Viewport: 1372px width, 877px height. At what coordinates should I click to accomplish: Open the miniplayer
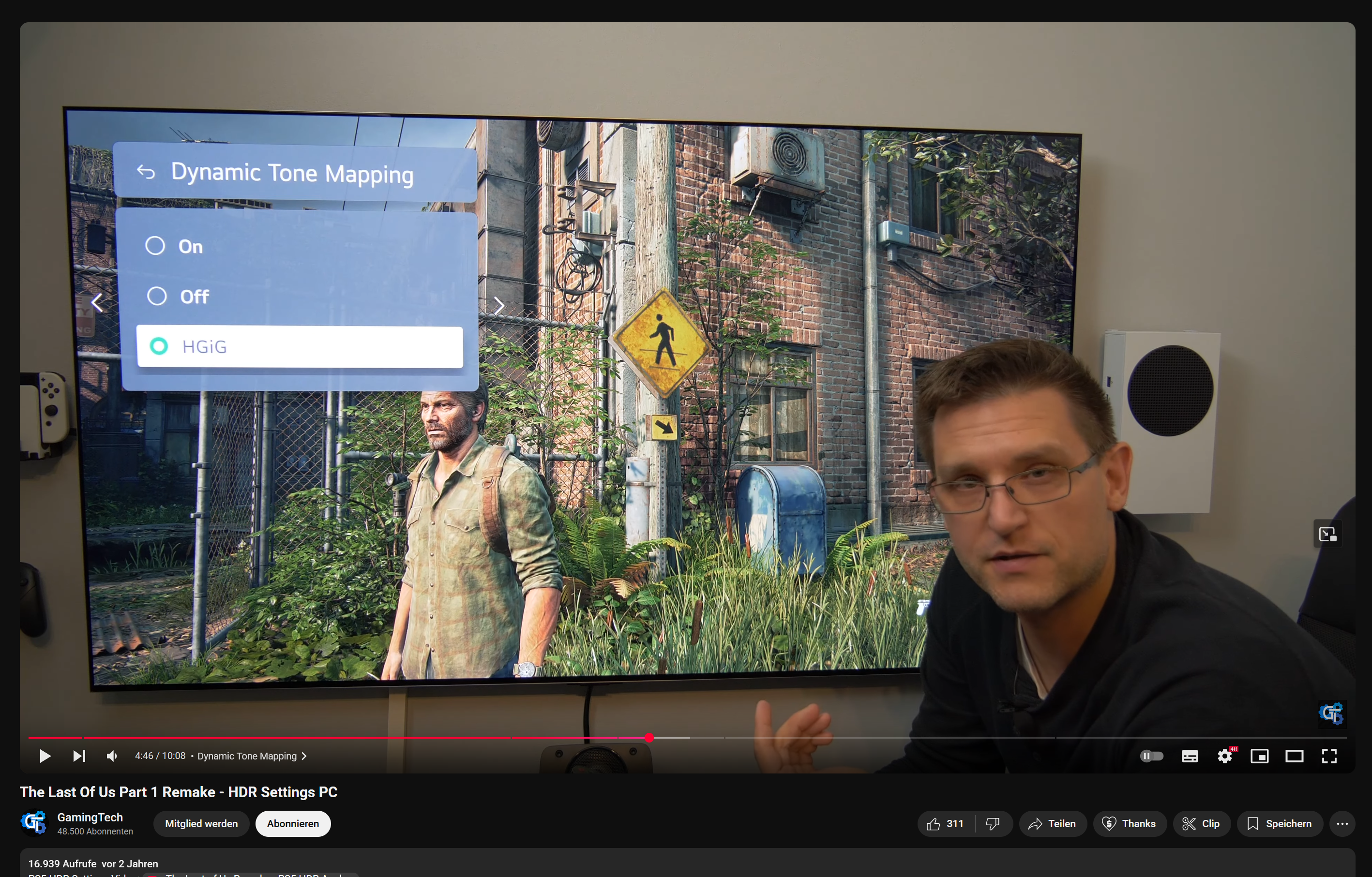[x=1259, y=756]
